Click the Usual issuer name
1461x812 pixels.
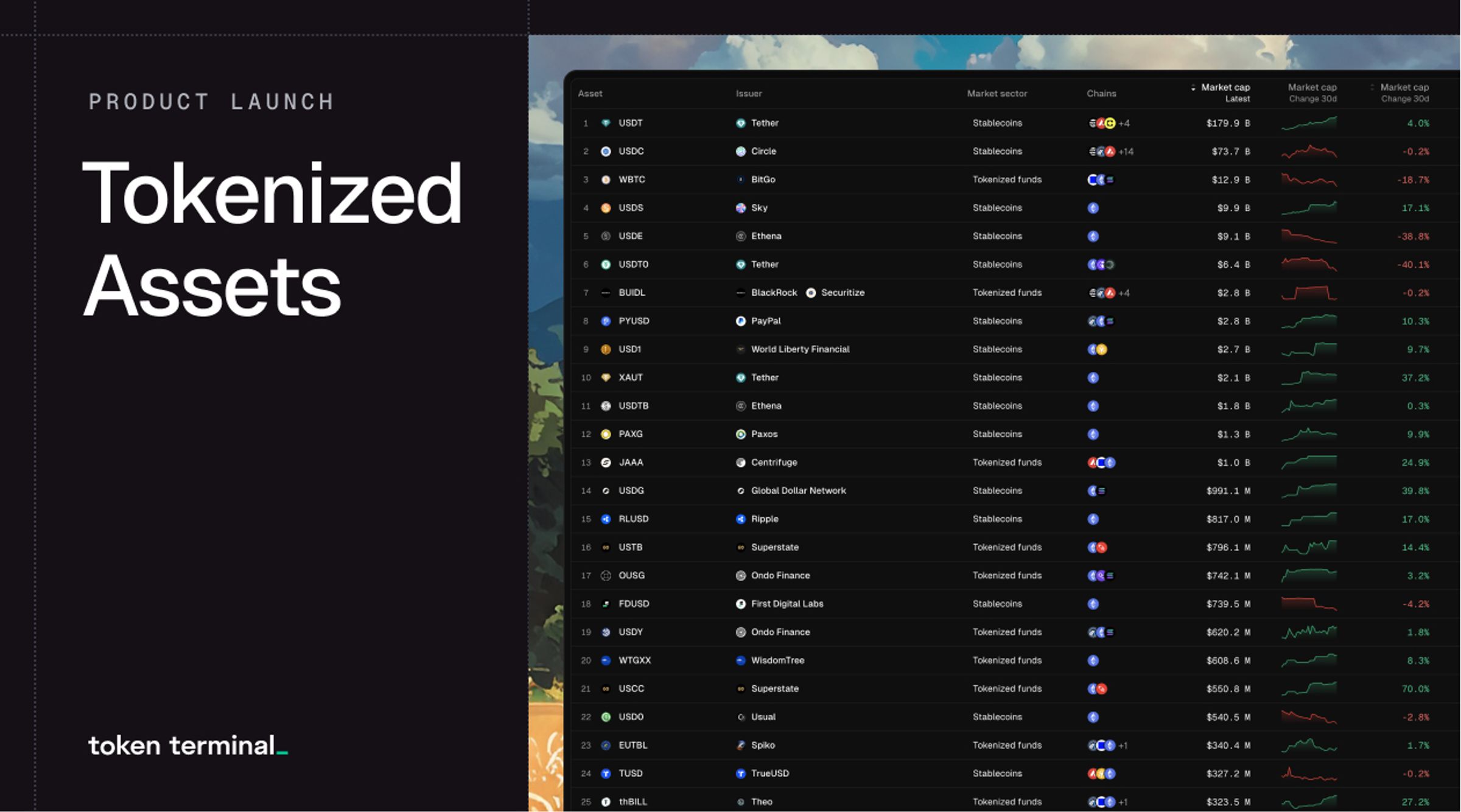(x=763, y=717)
